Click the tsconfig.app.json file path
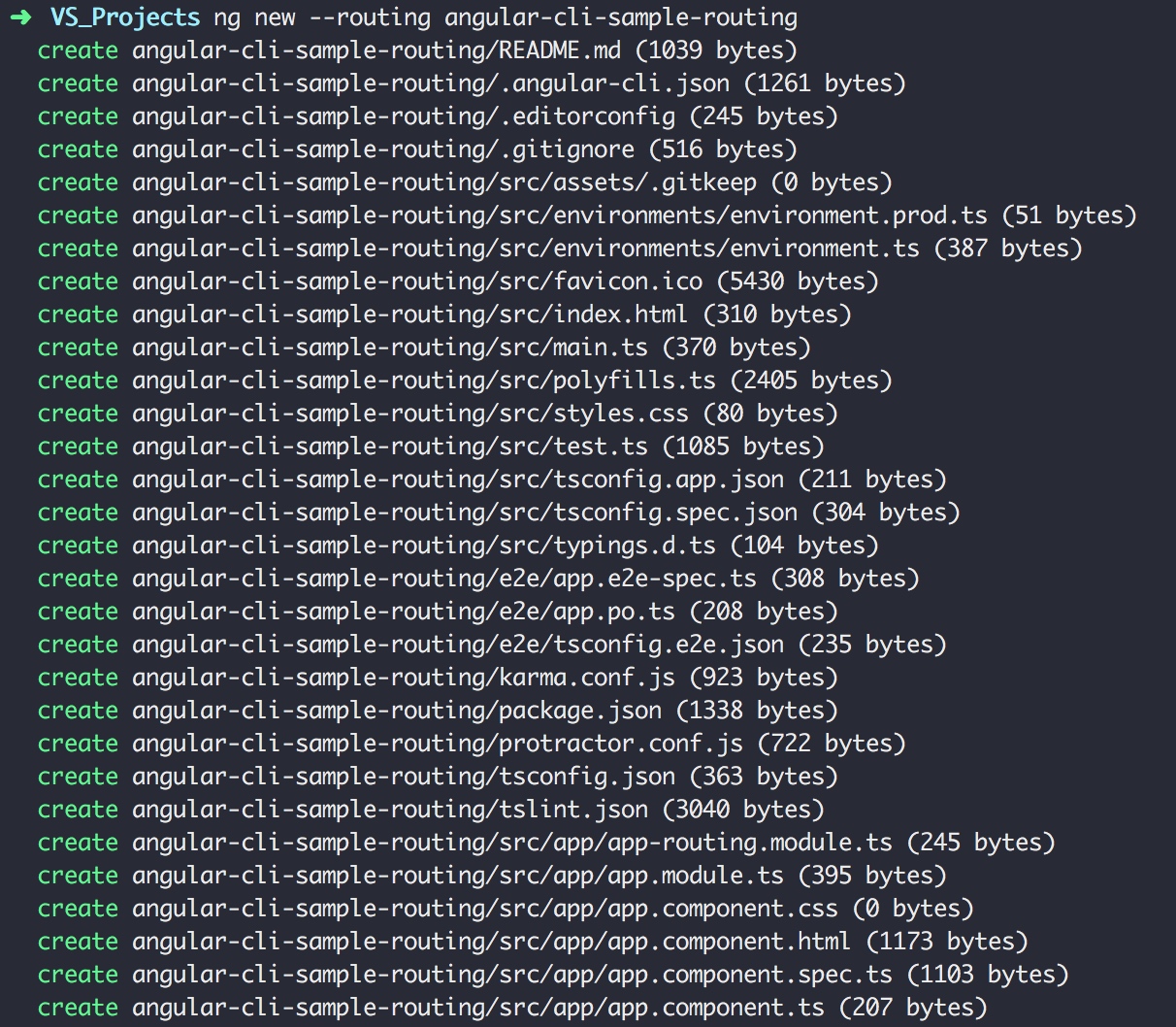 click(x=458, y=480)
